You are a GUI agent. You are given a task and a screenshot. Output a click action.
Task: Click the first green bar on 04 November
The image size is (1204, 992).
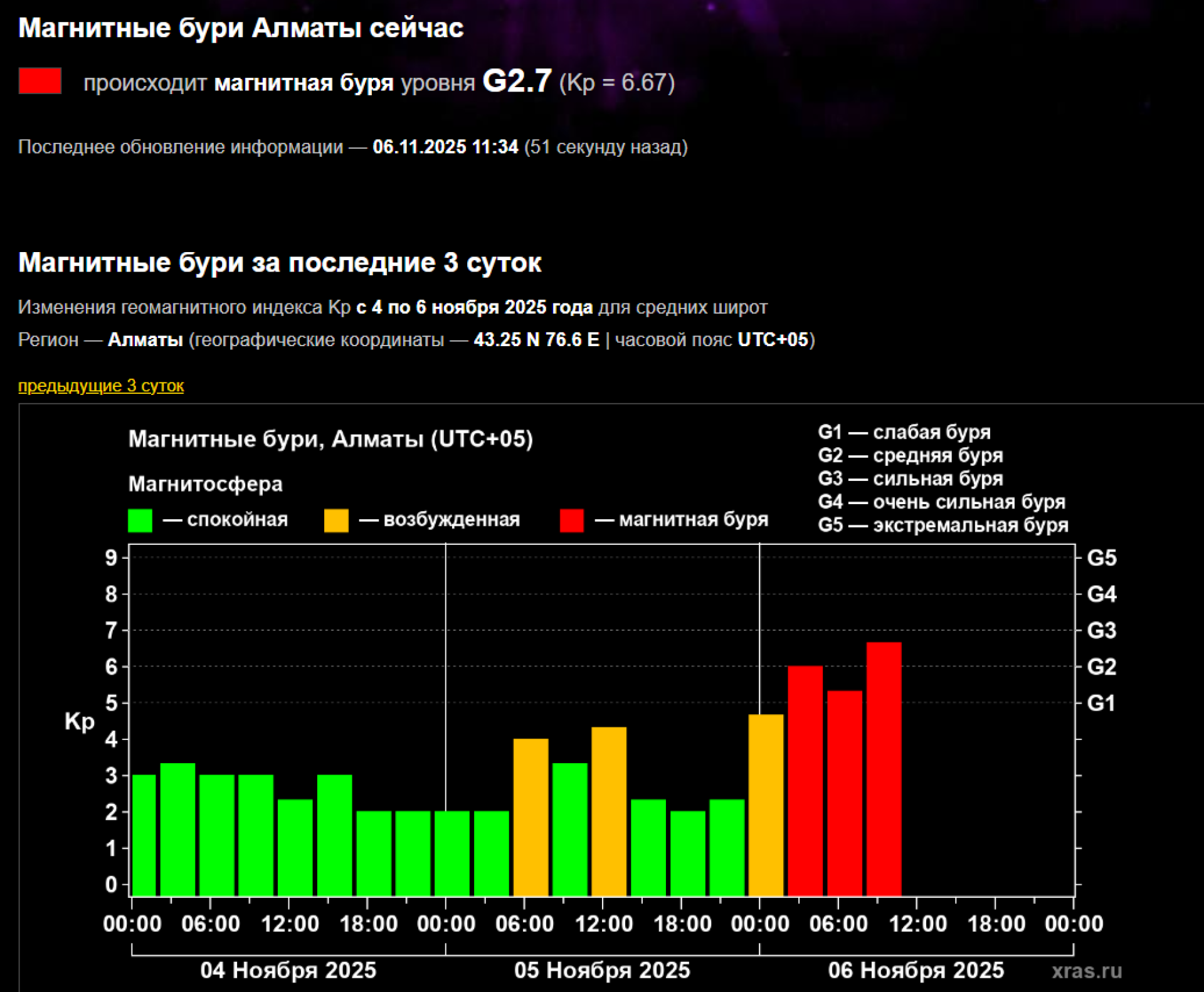click(x=144, y=835)
